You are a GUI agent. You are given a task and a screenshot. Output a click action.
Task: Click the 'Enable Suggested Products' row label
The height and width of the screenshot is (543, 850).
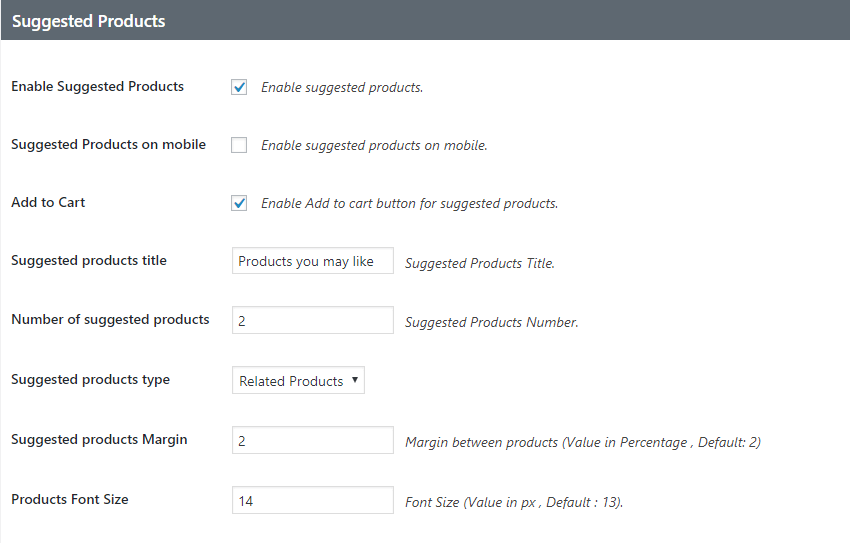[97, 86]
